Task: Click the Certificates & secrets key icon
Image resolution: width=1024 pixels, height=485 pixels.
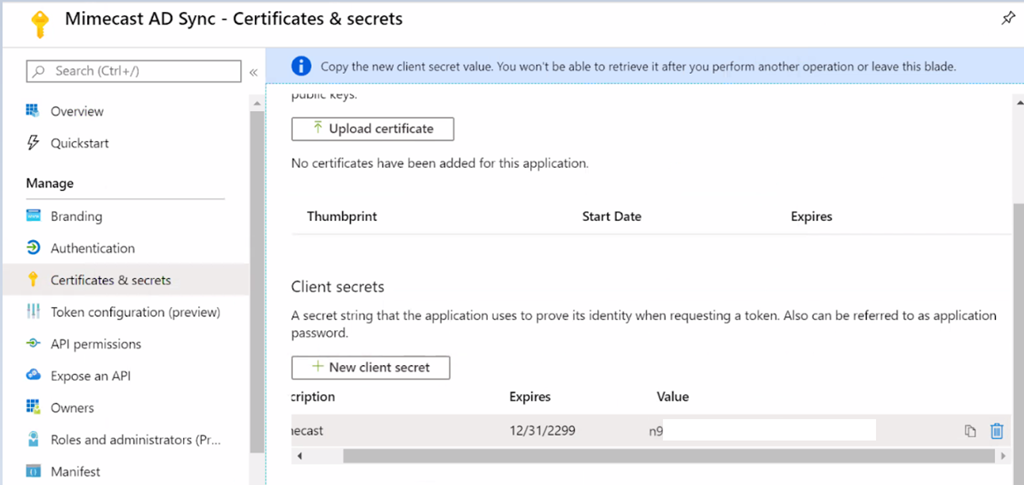Action: pyautogui.click(x=33, y=279)
